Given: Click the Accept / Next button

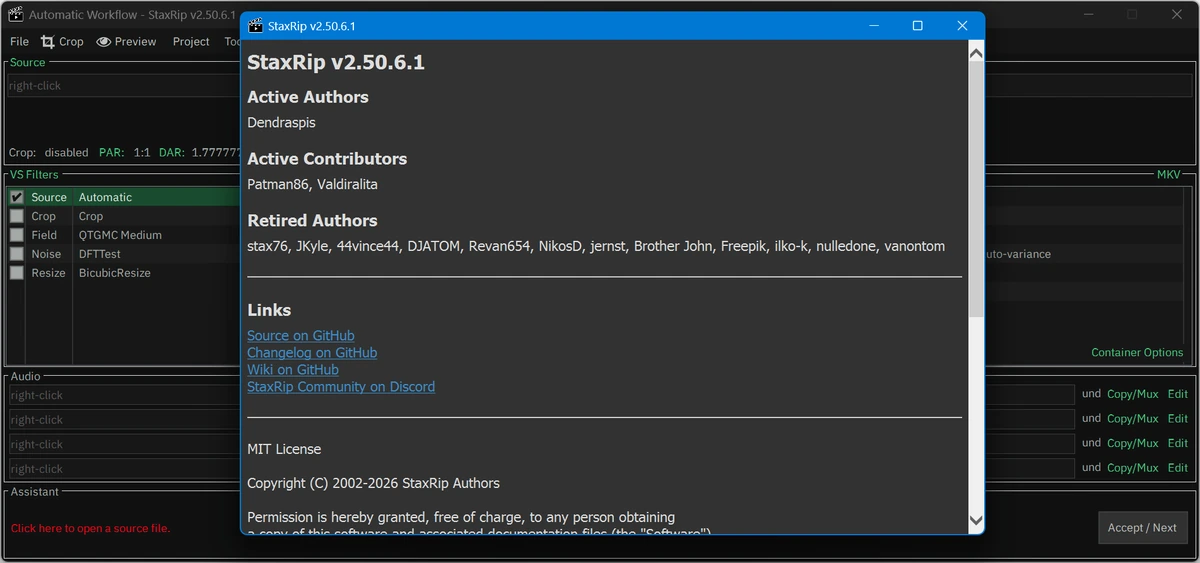Looking at the screenshot, I should (1142, 527).
